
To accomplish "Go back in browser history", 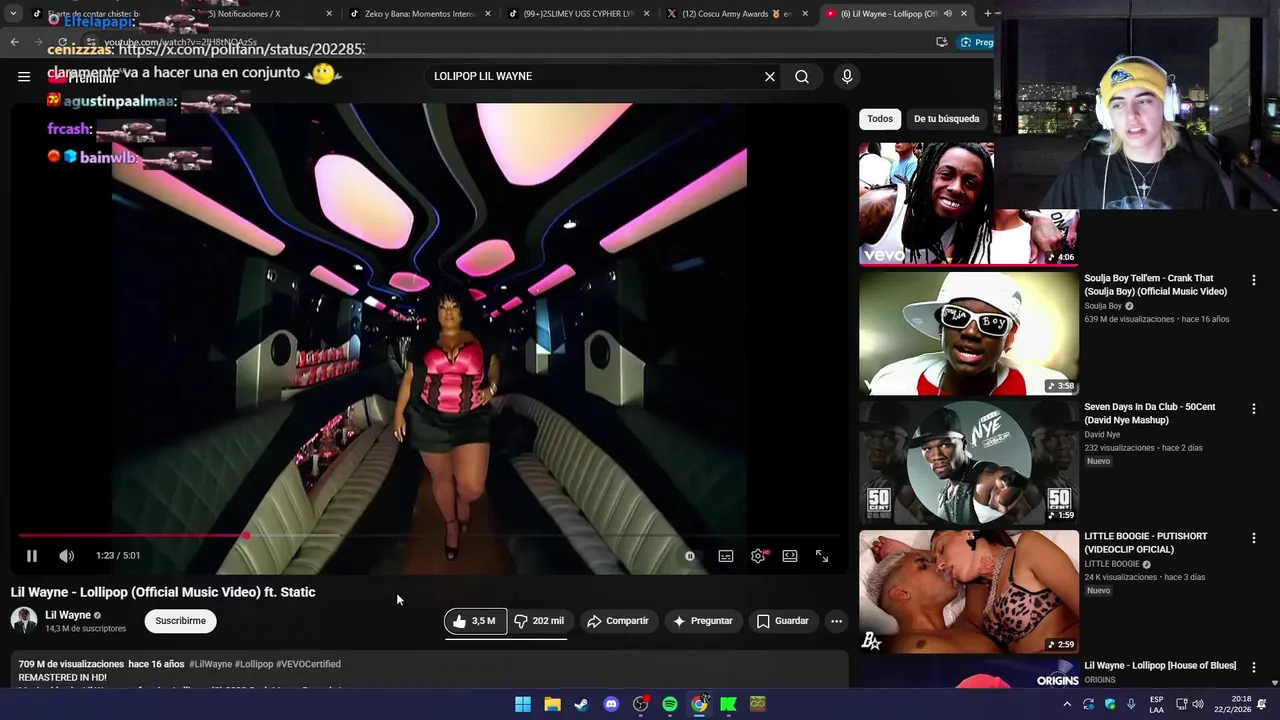I will (14, 42).
